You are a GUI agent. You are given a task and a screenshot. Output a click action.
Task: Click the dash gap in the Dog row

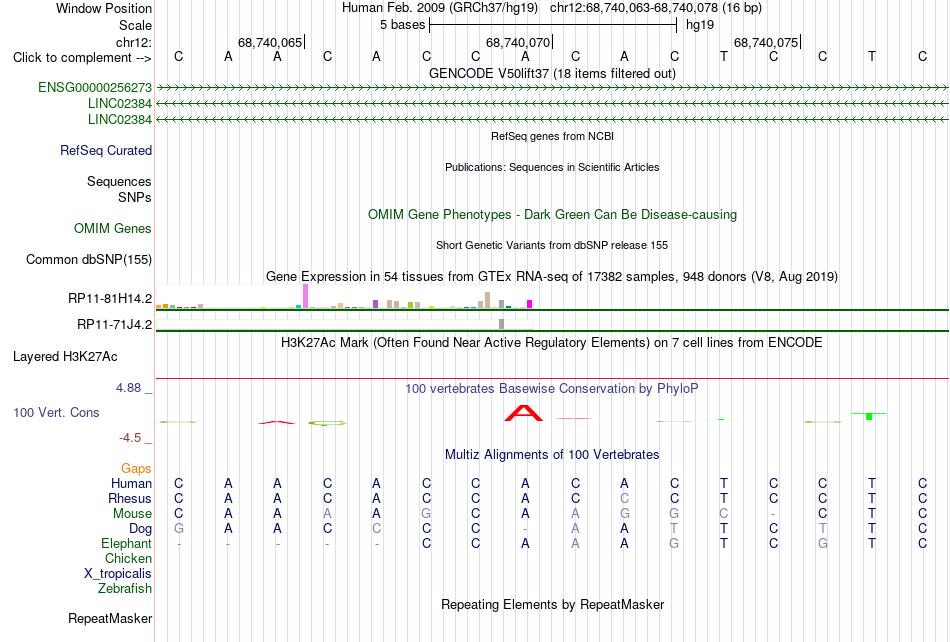tap(525, 529)
